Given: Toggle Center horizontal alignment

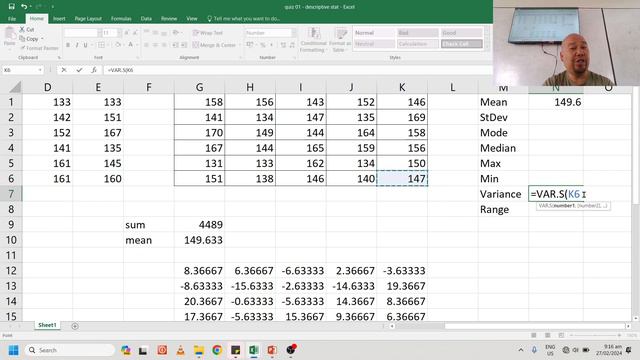Looking at the screenshot, I should click(x=155, y=45).
